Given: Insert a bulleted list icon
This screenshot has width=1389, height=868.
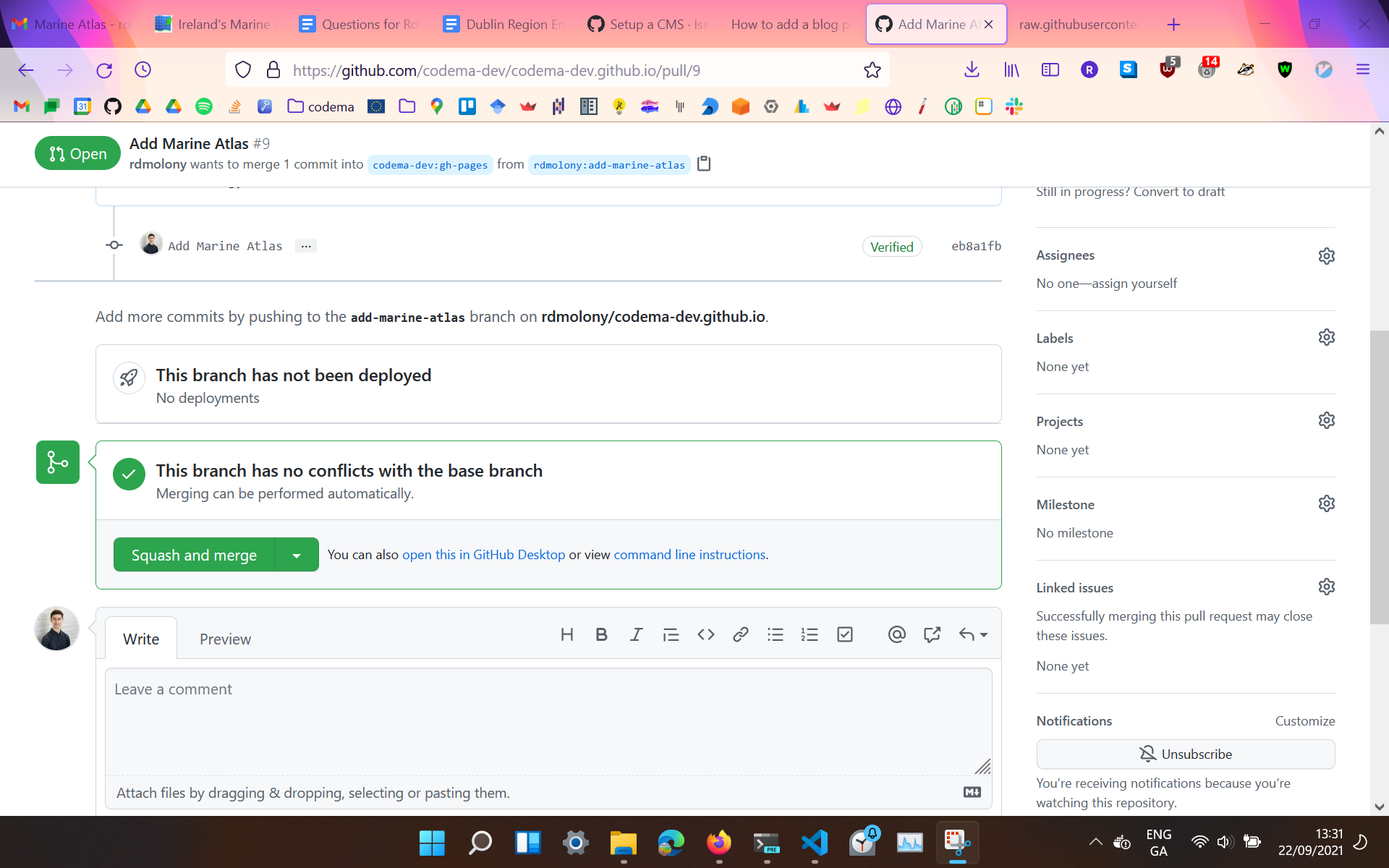Looking at the screenshot, I should [x=775, y=634].
